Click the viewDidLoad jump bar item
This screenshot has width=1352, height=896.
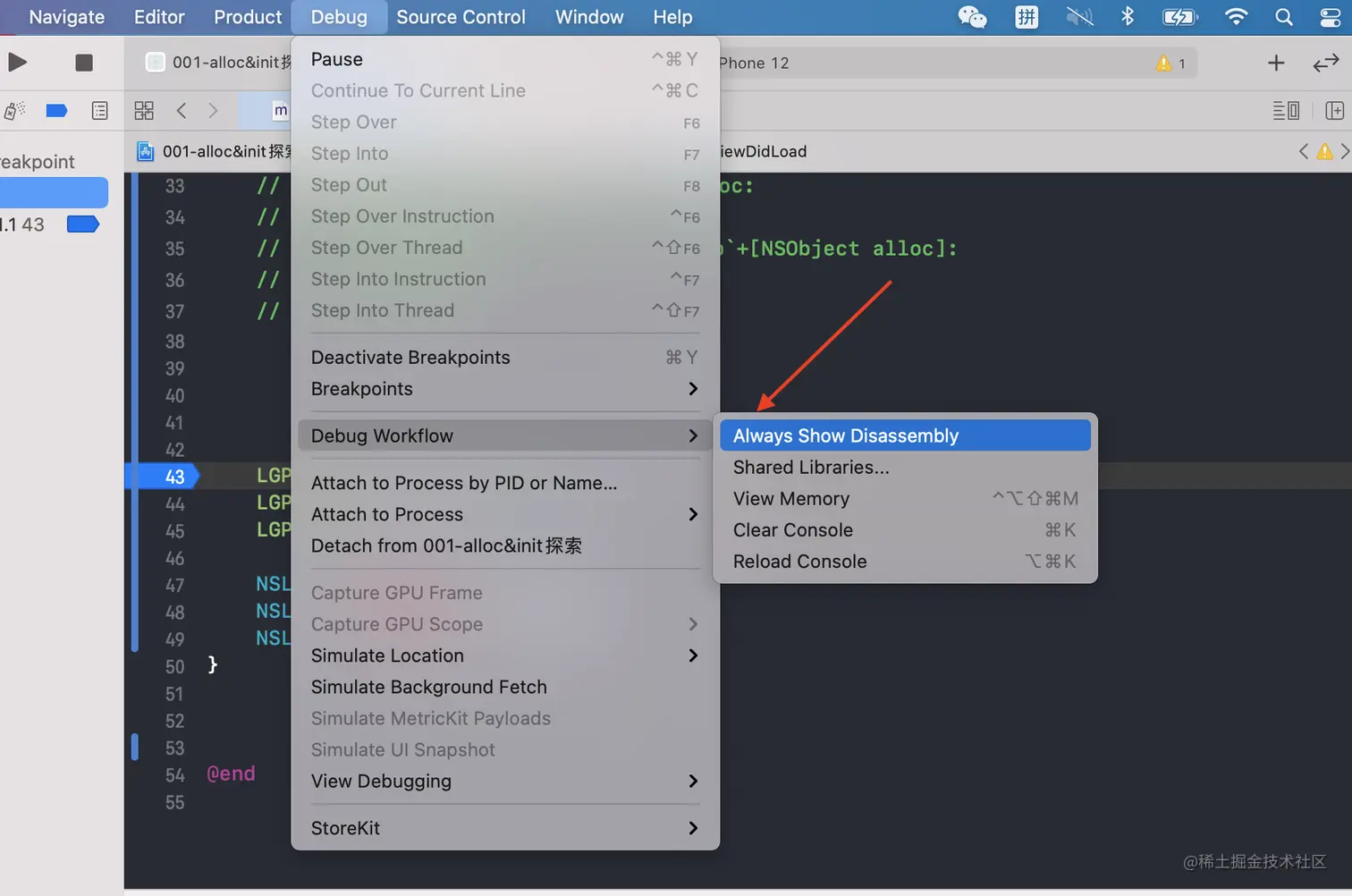763,151
